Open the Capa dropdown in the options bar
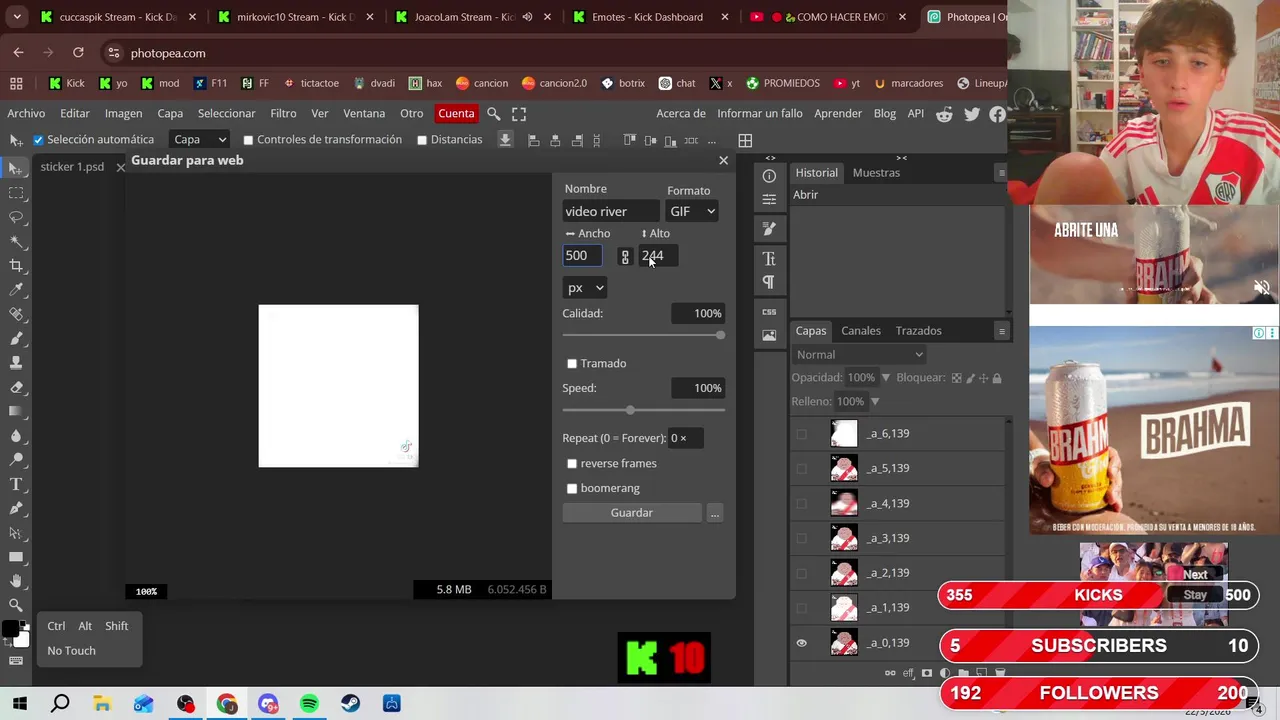This screenshot has width=1280, height=720. [200, 140]
